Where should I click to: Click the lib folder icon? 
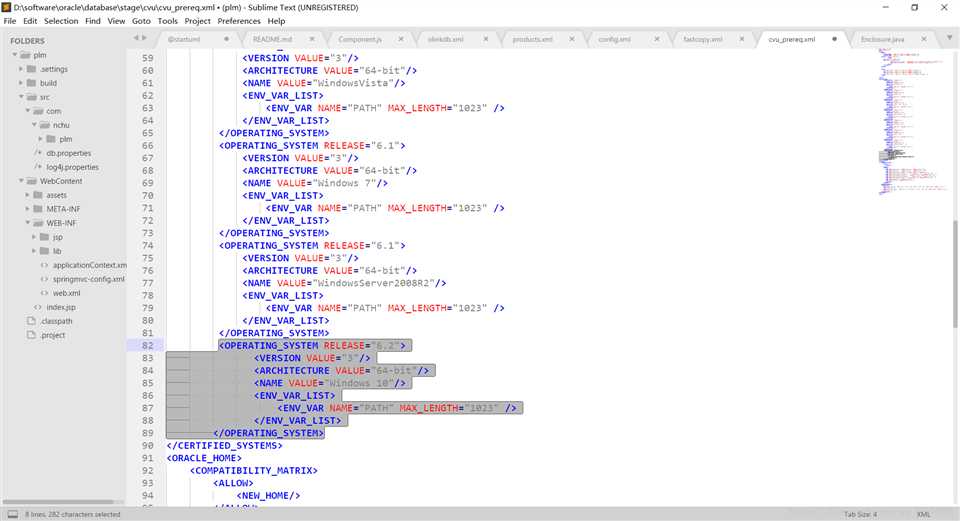pyautogui.click(x=44, y=251)
